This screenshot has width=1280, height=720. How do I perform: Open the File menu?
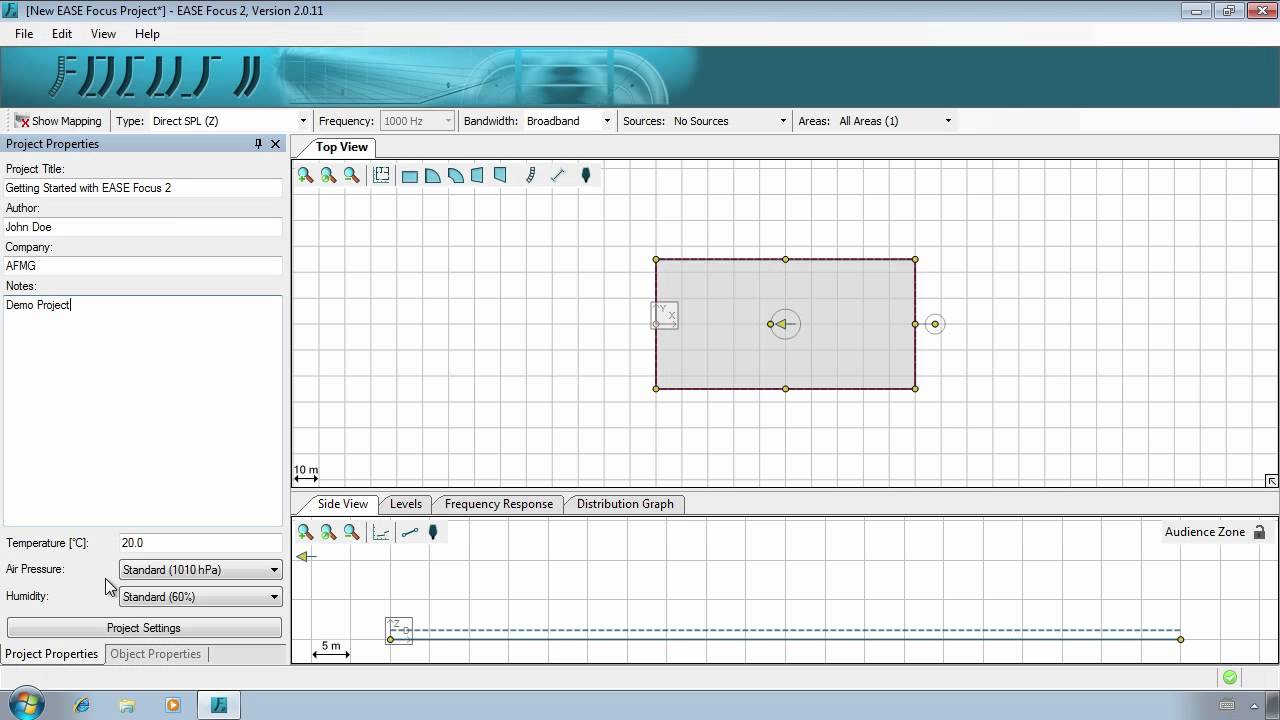click(x=24, y=34)
